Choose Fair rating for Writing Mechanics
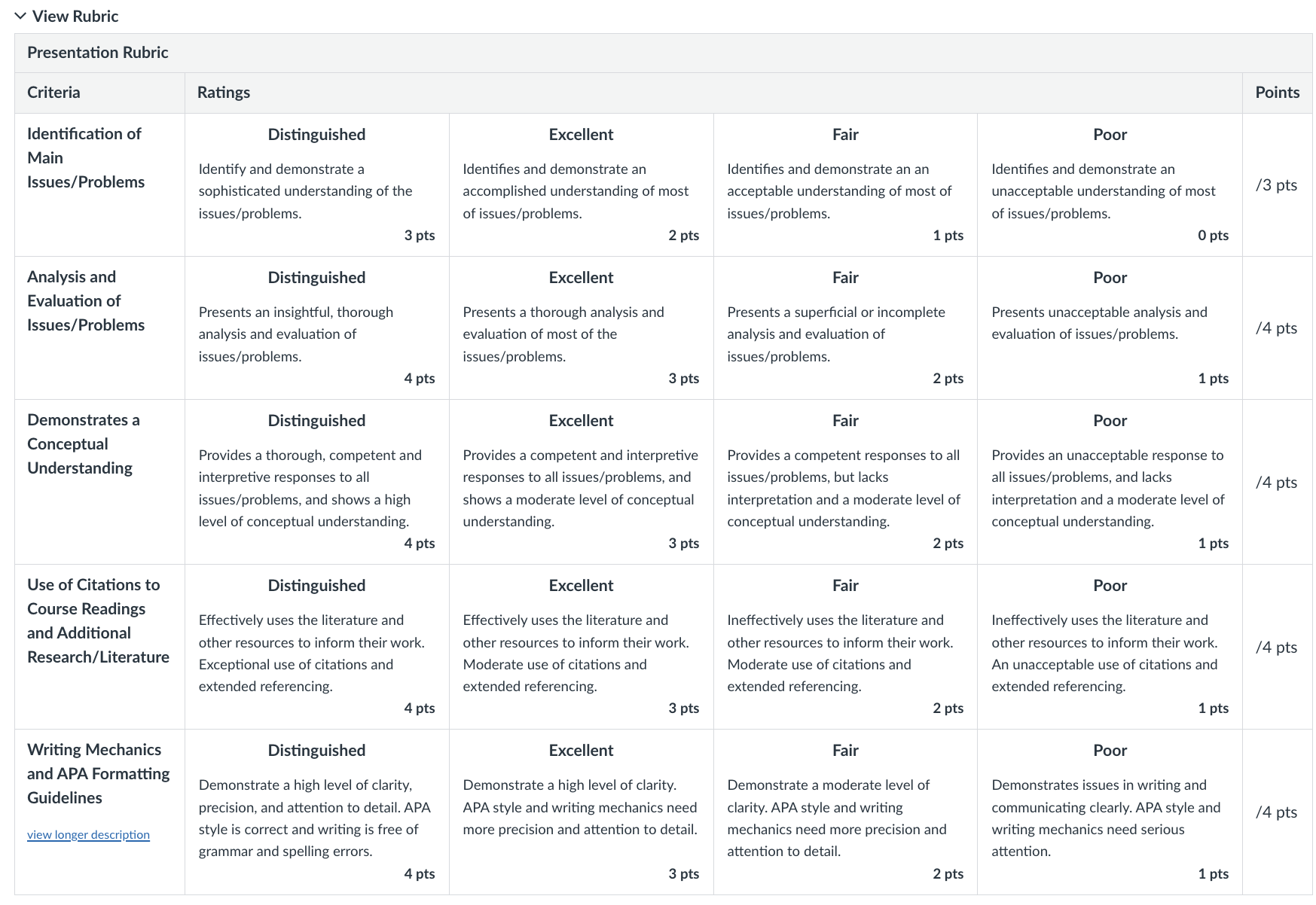 point(845,812)
